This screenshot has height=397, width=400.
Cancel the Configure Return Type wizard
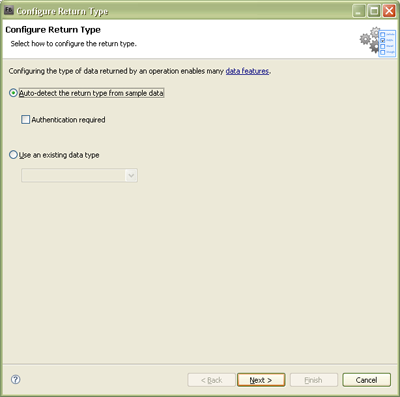(x=366, y=380)
